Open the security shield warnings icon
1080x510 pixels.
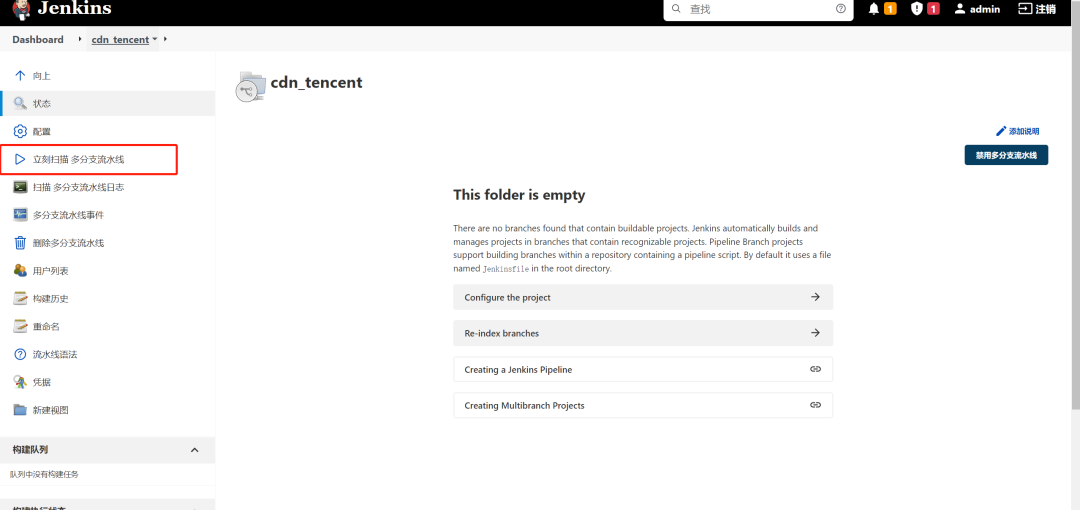coord(916,9)
